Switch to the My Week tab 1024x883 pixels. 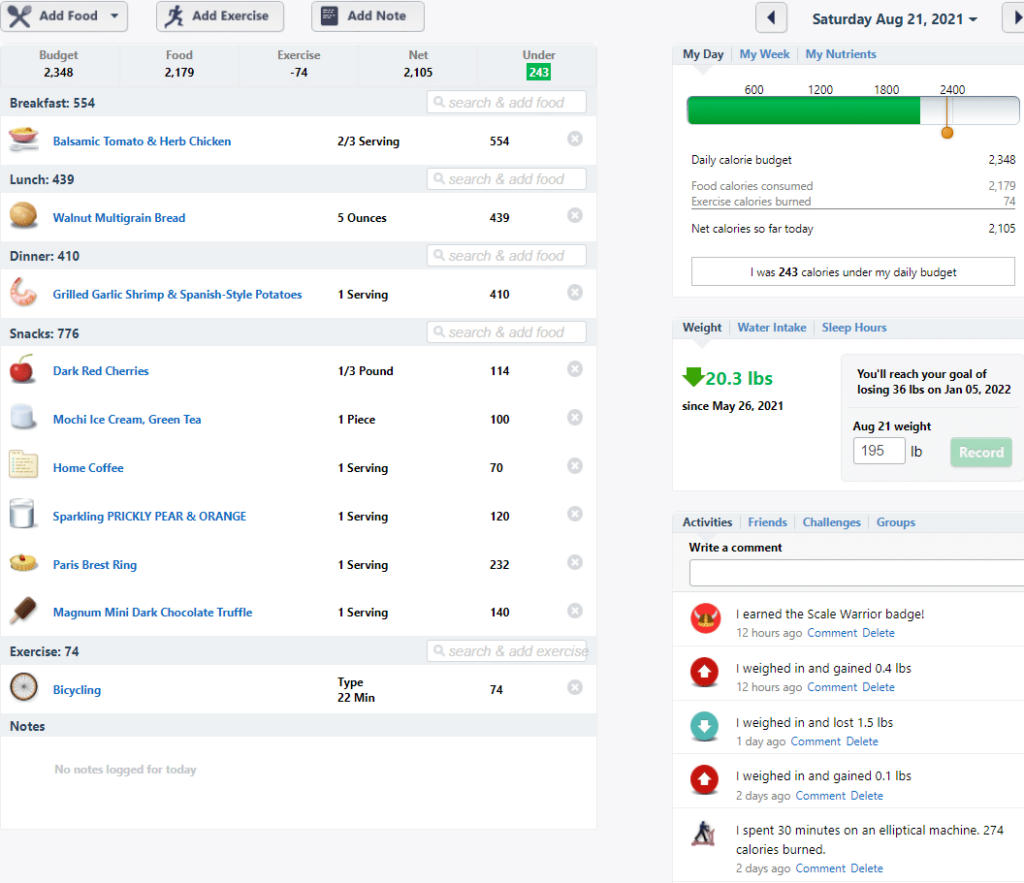click(x=764, y=54)
